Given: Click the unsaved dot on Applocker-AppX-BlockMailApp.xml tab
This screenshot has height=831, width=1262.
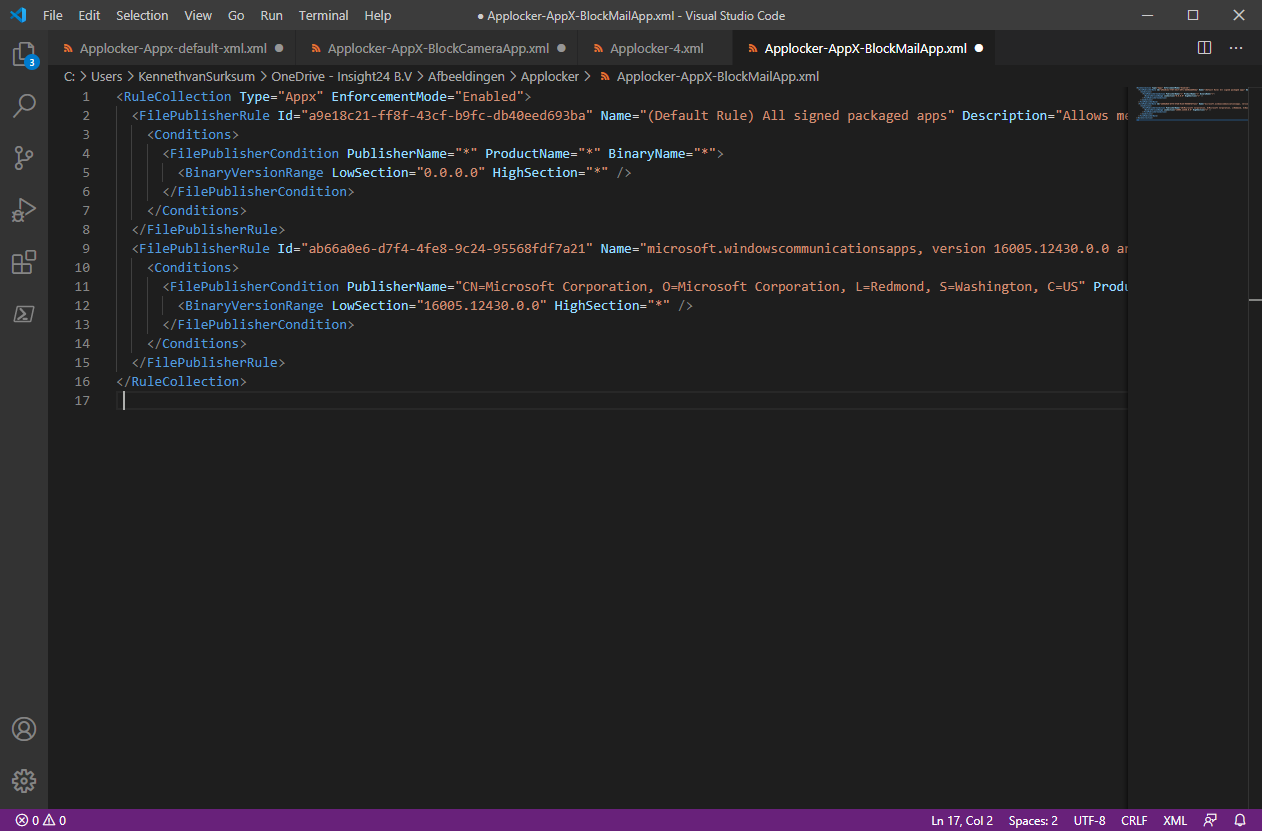Looking at the screenshot, I should (x=978, y=48).
